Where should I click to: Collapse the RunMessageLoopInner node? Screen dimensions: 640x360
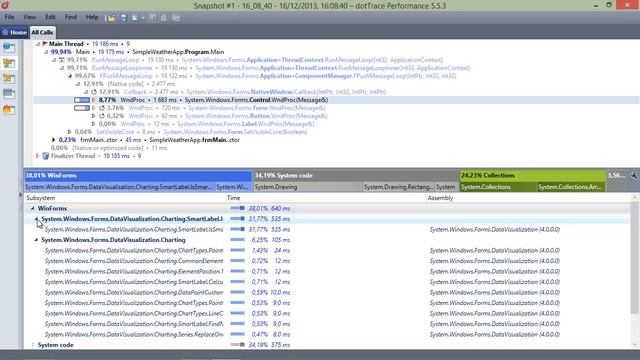click(62, 68)
